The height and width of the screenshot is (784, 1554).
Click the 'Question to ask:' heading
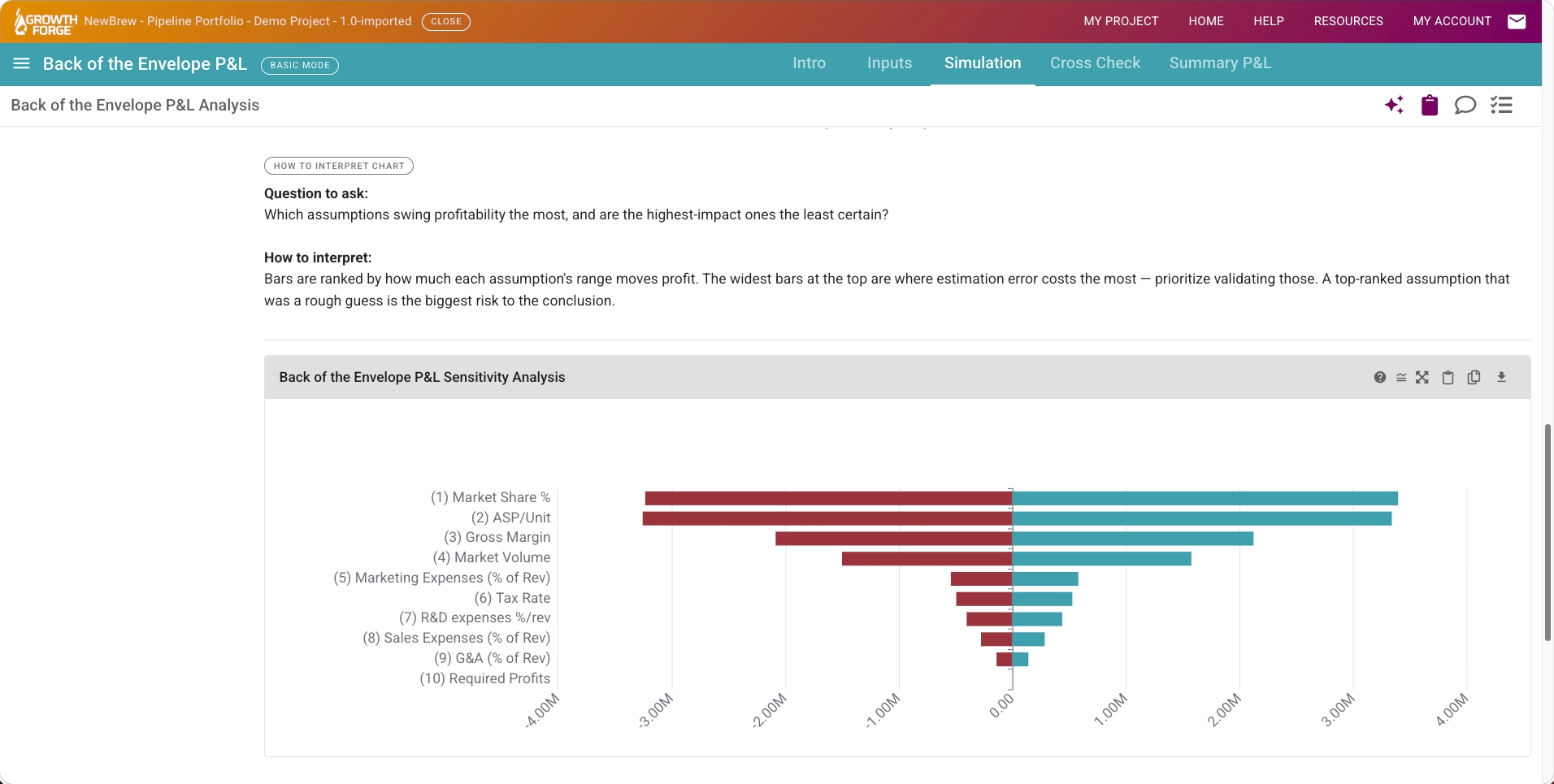point(316,193)
